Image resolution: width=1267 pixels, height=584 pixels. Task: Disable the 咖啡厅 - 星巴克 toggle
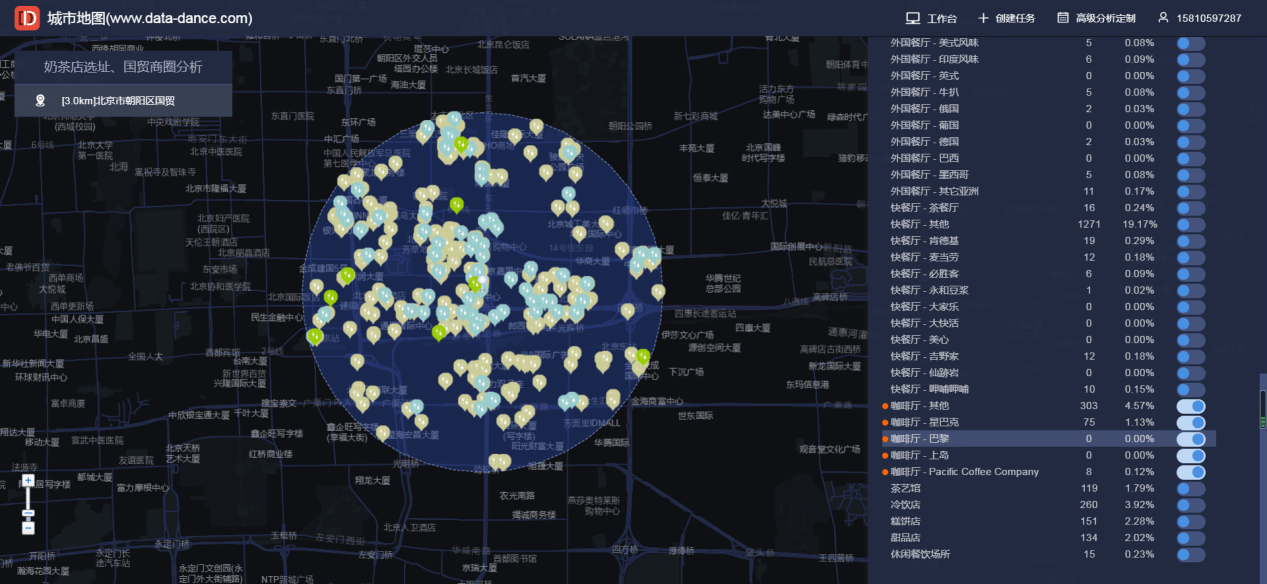tap(1191, 422)
